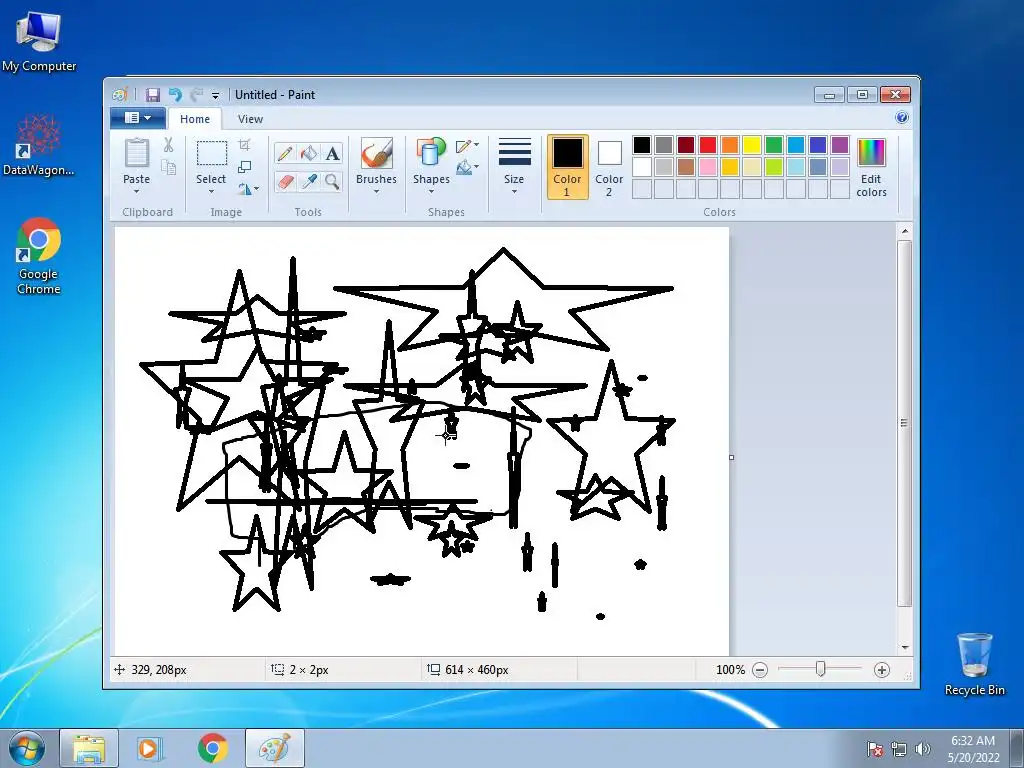
Task: Click the 100% zoom level text
Action: pos(730,669)
